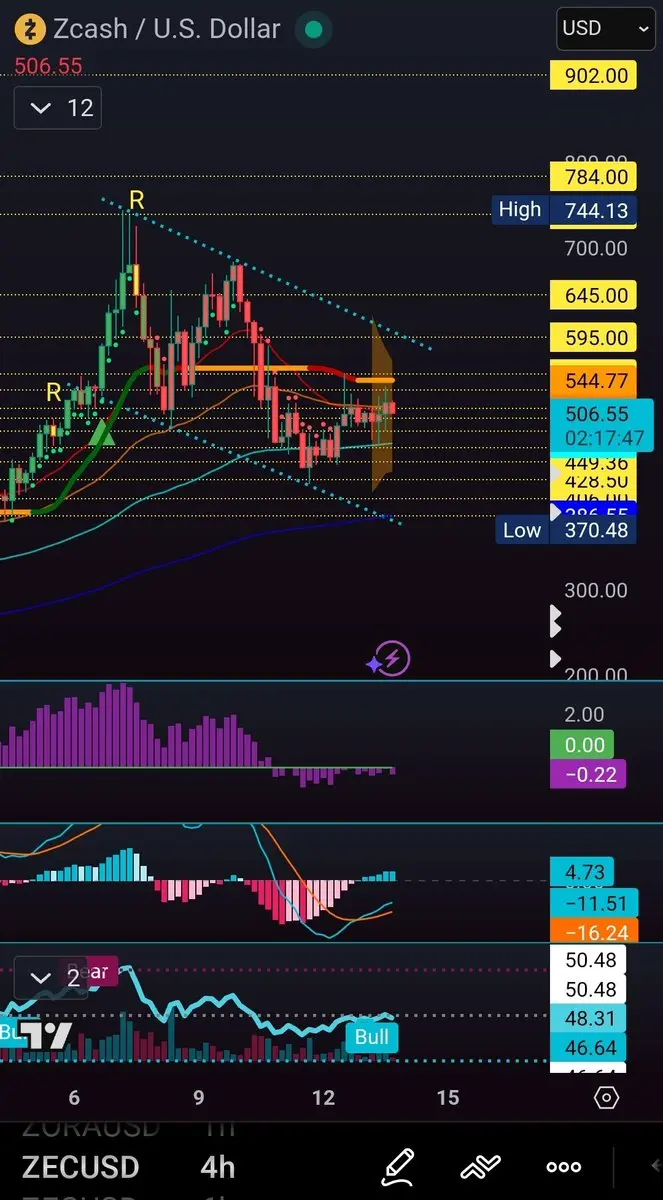Click date 12 on time axis
The height and width of the screenshot is (1200, 663).
point(323,1098)
